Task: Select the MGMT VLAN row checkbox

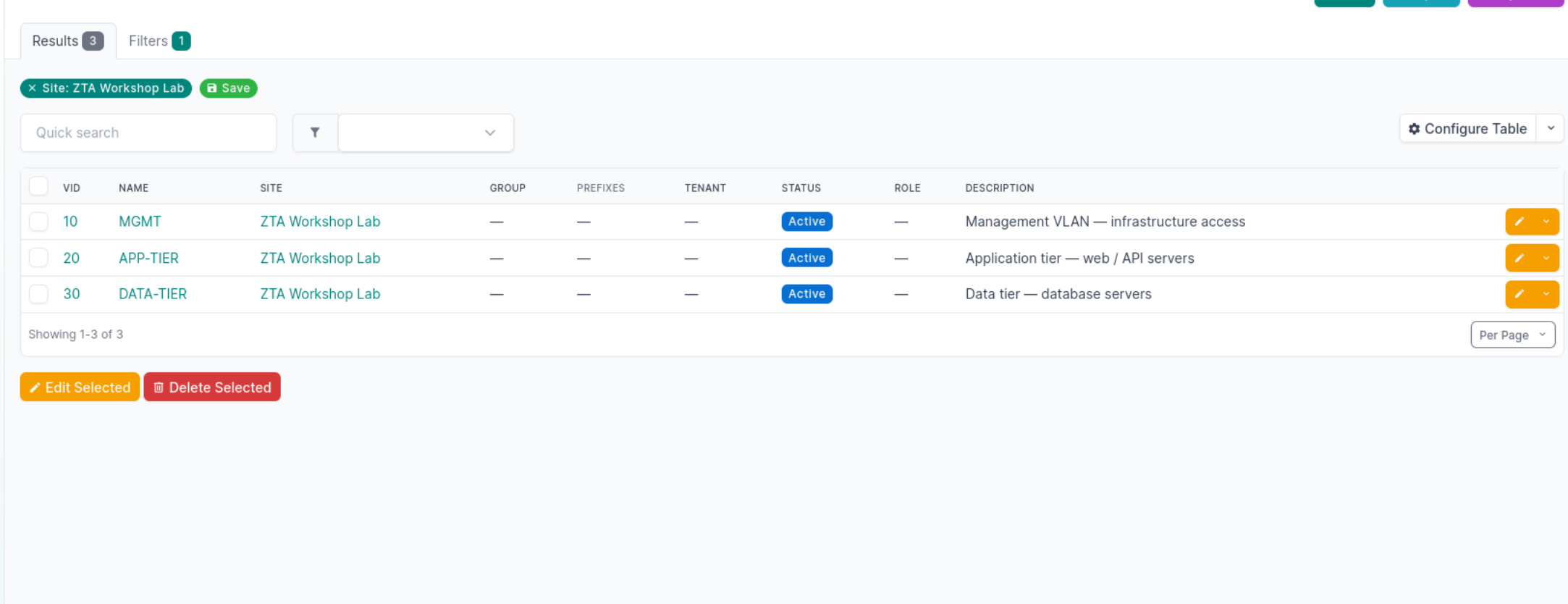Action: 38,222
